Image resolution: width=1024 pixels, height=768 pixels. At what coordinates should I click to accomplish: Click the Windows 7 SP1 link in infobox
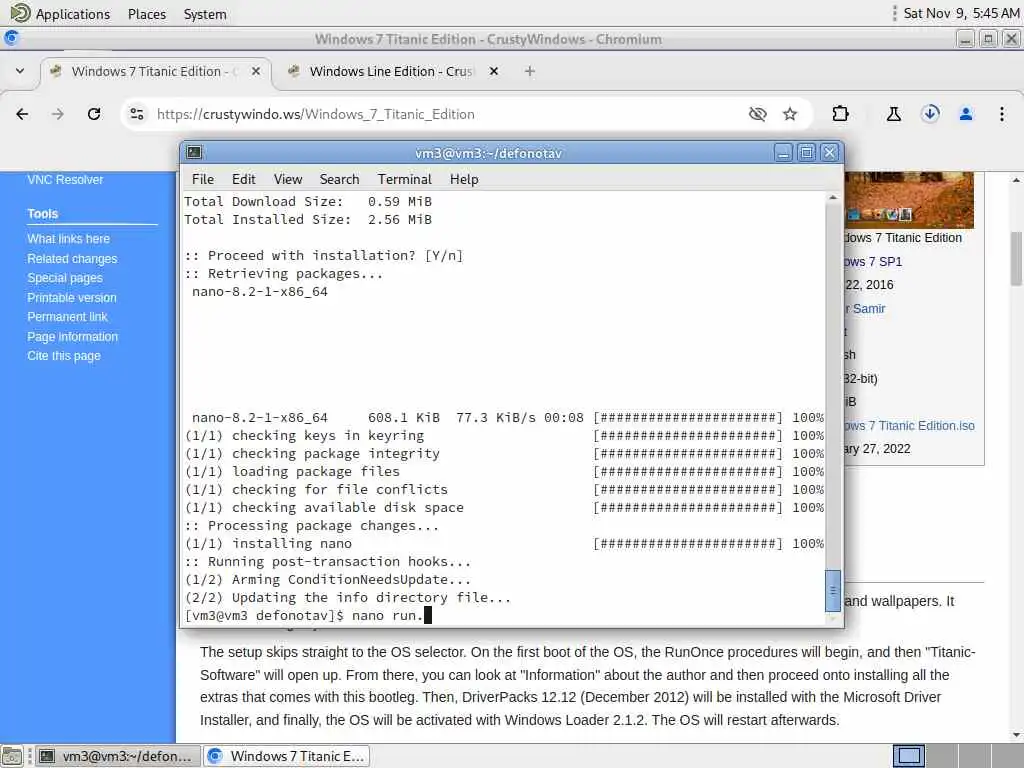[873, 262]
